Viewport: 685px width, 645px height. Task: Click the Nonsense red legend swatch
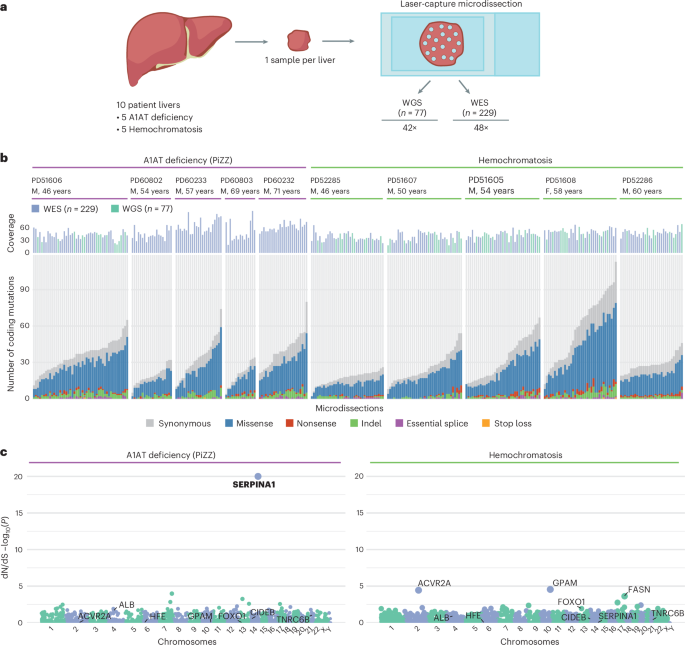click(x=289, y=423)
